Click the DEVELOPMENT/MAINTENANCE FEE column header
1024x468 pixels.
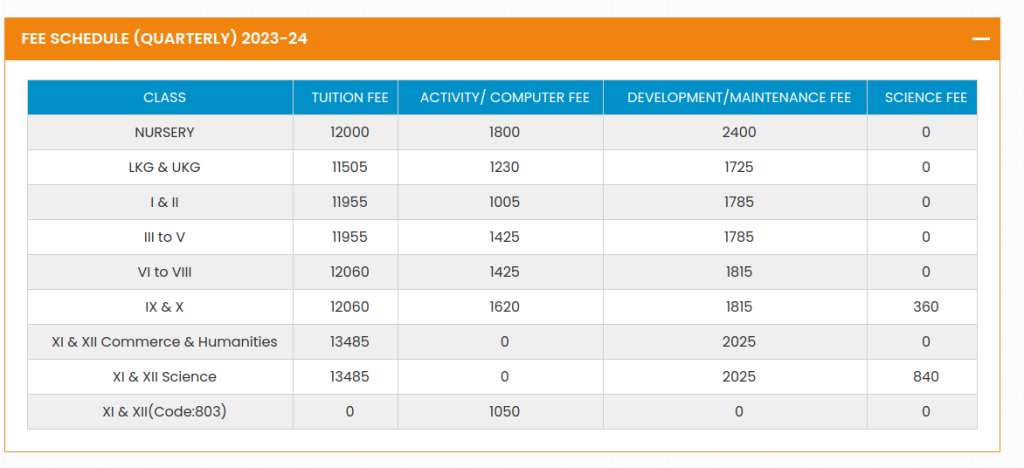click(739, 97)
